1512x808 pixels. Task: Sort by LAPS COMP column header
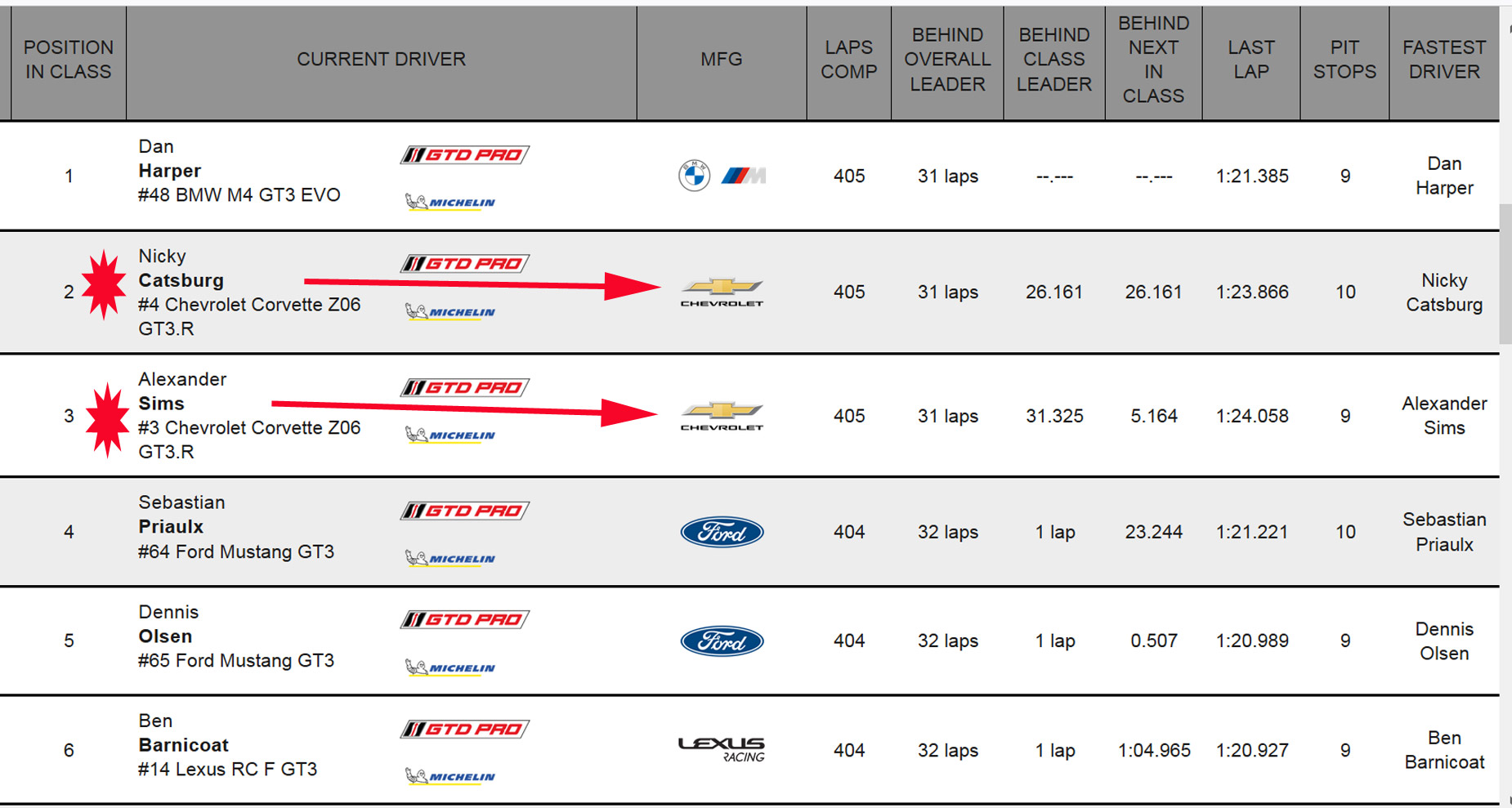(x=848, y=60)
